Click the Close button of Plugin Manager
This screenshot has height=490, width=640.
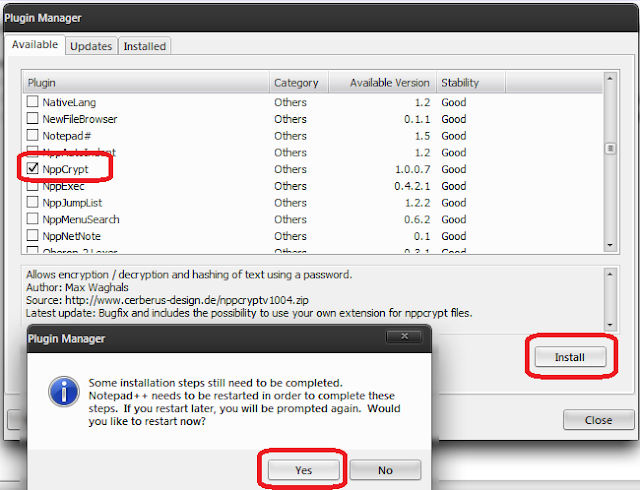[x=598, y=420]
